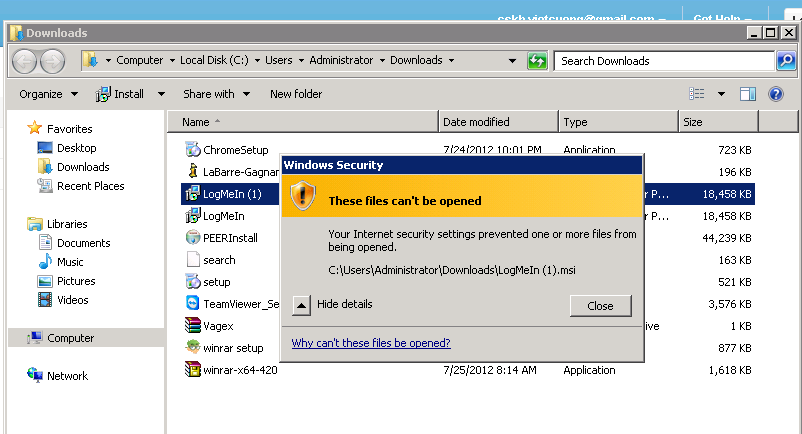Expand the Users breadcrumb arrow
This screenshot has height=434, width=802.
coord(301,60)
